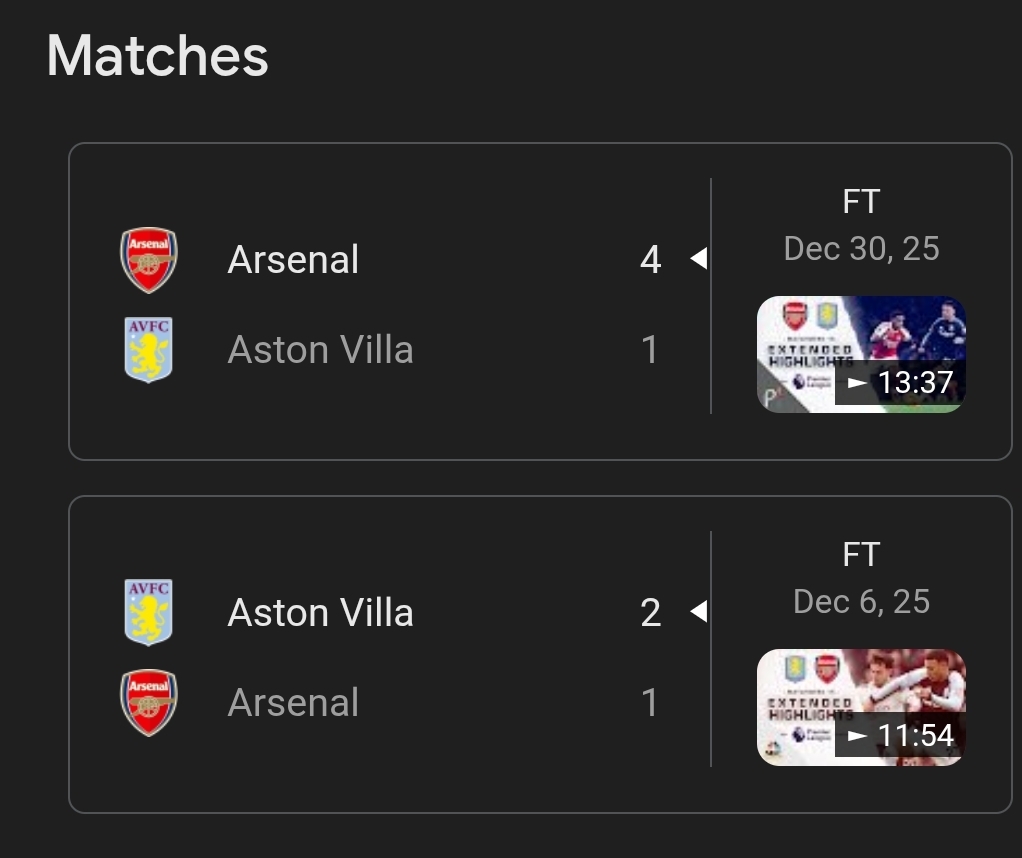
Task: Click winner arrow beside Arsenal's score 4
Action: coord(699,259)
